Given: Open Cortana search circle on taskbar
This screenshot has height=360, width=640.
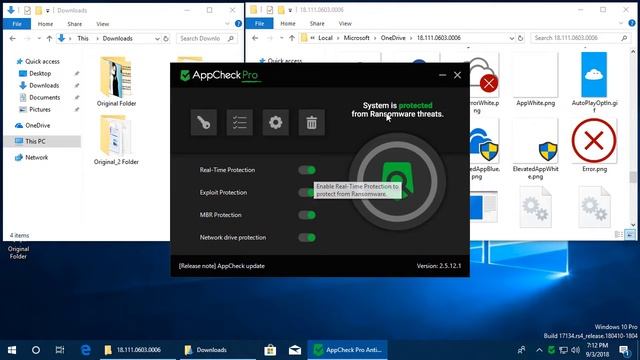Looking at the screenshot, I should [x=36, y=350].
